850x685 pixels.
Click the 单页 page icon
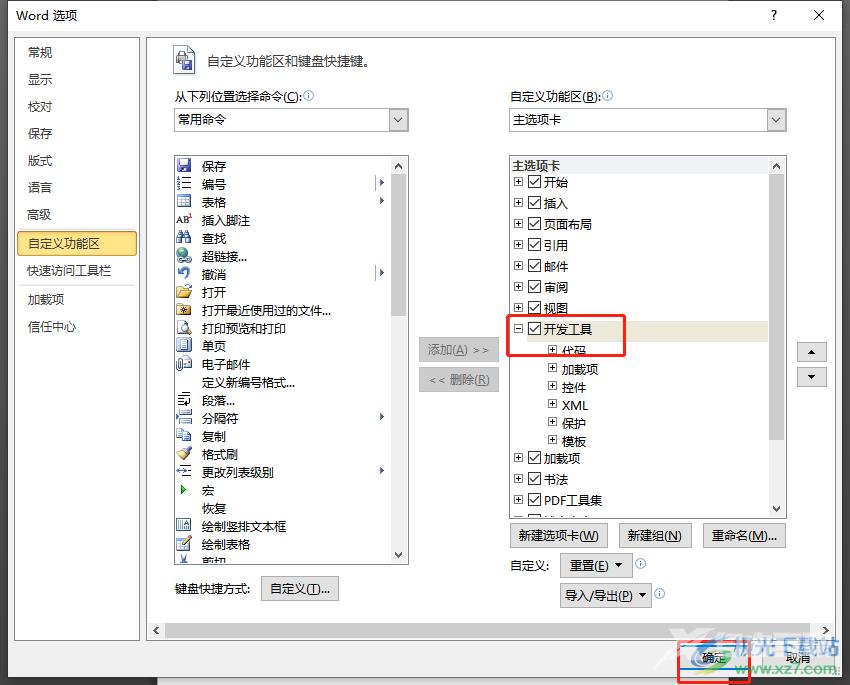(x=184, y=345)
